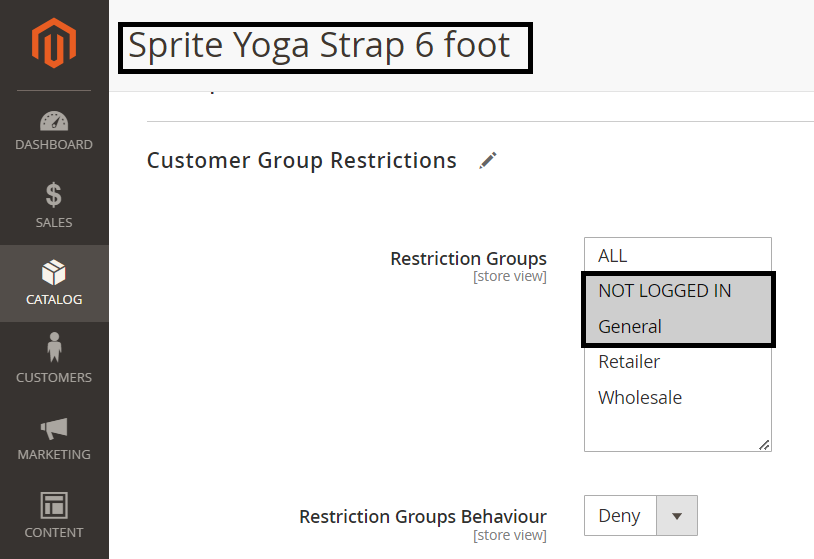Open the Content layout icon
Image resolution: width=814 pixels, height=559 pixels.
tap(54, 504)
